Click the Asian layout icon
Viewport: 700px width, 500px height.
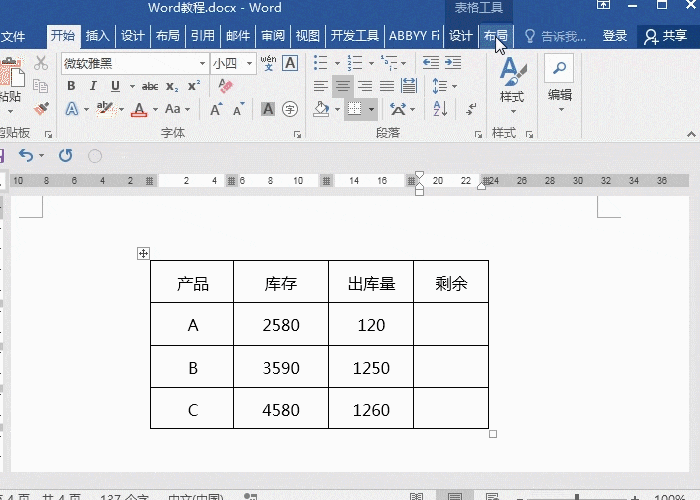(x=398, y=109)
